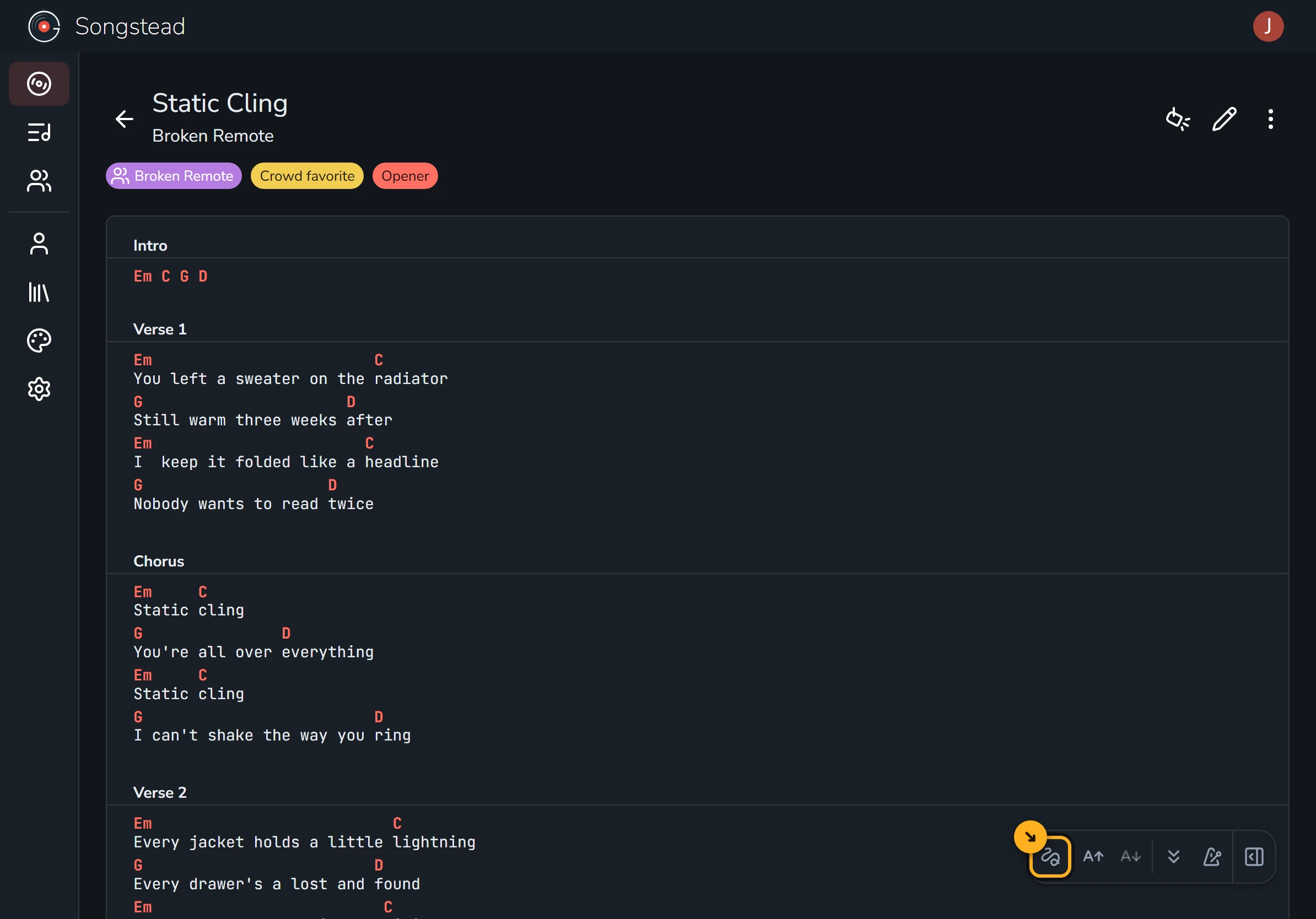Click the Opener tag
The image size is (1316, 919).
(405, 176)
